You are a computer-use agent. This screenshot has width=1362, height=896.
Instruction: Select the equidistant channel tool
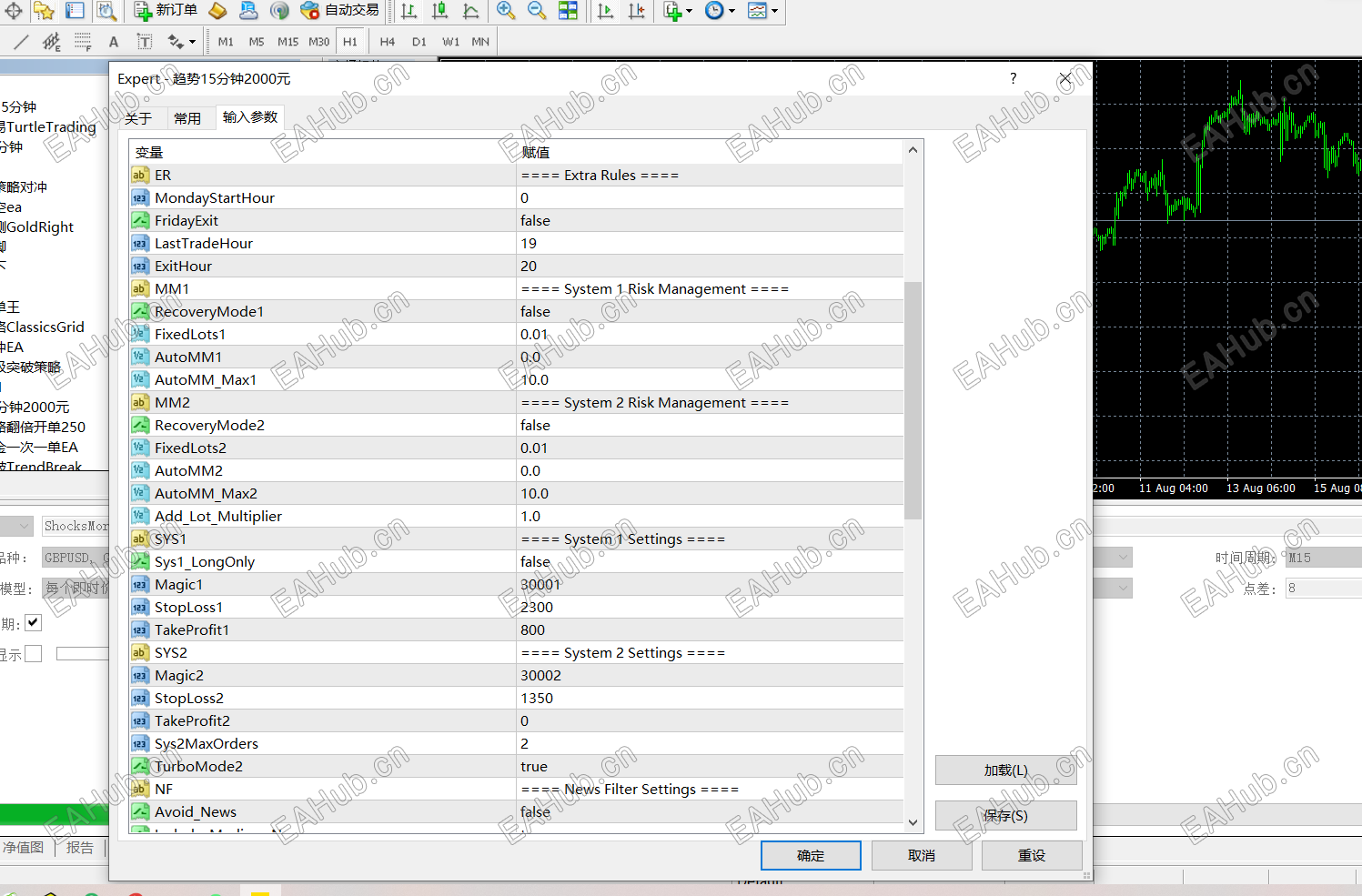[x=52, y=42]
